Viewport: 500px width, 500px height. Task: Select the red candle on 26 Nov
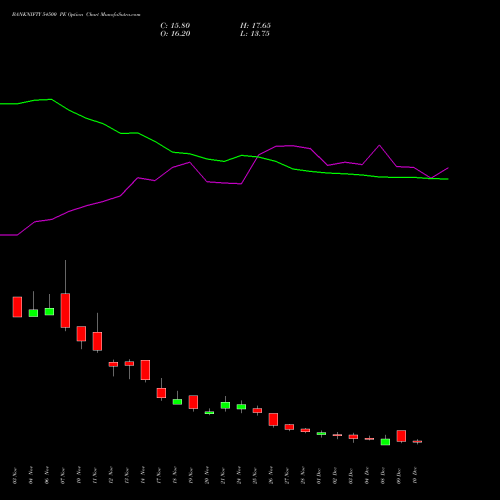[x=273, y=419]
